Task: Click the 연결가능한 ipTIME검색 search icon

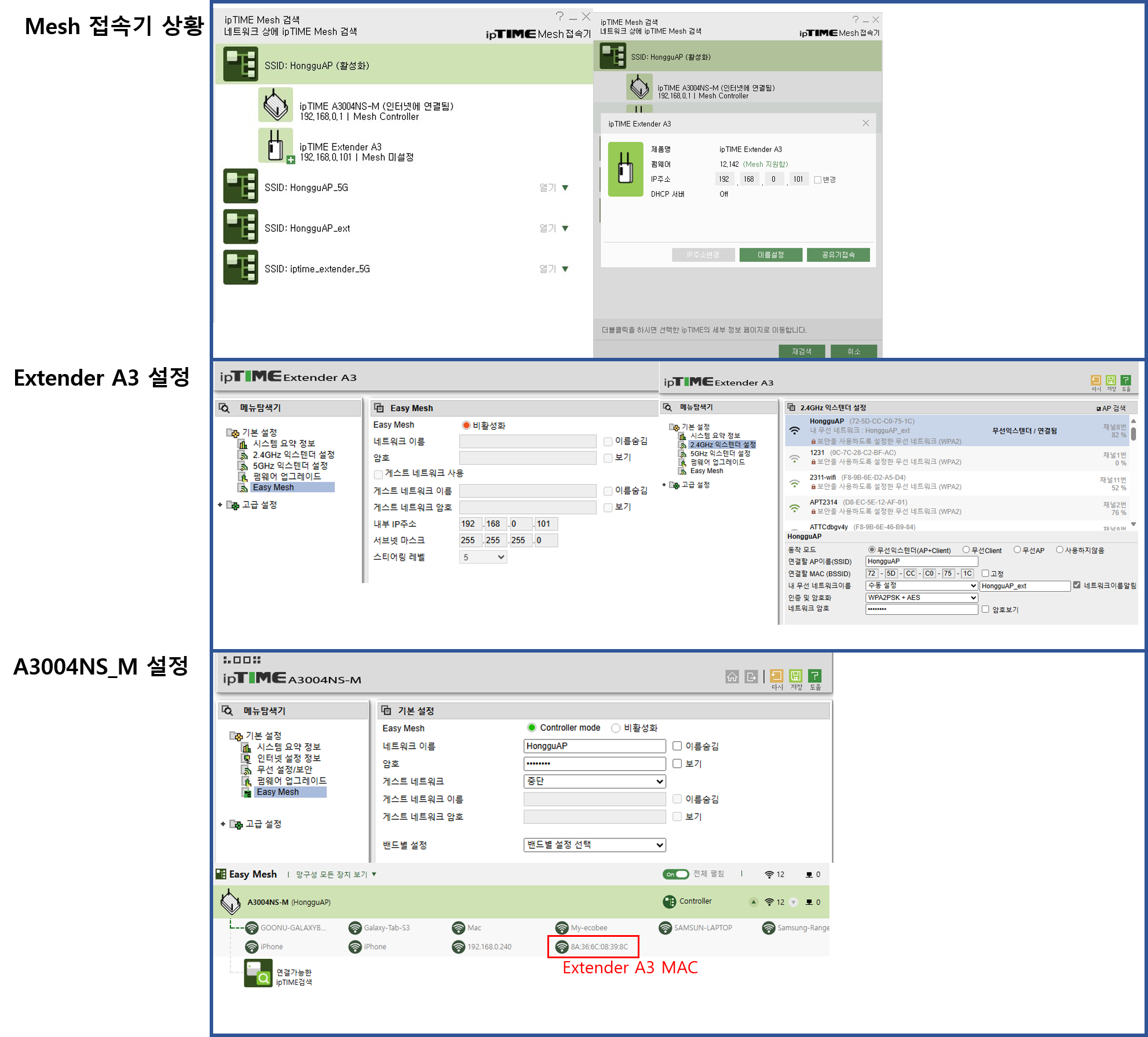Action: [x=258, y=973]
